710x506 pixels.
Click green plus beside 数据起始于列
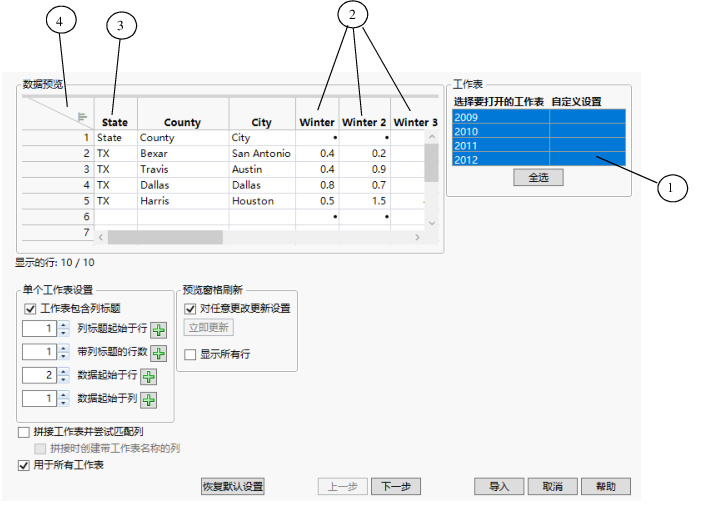(x=149, y=400)
